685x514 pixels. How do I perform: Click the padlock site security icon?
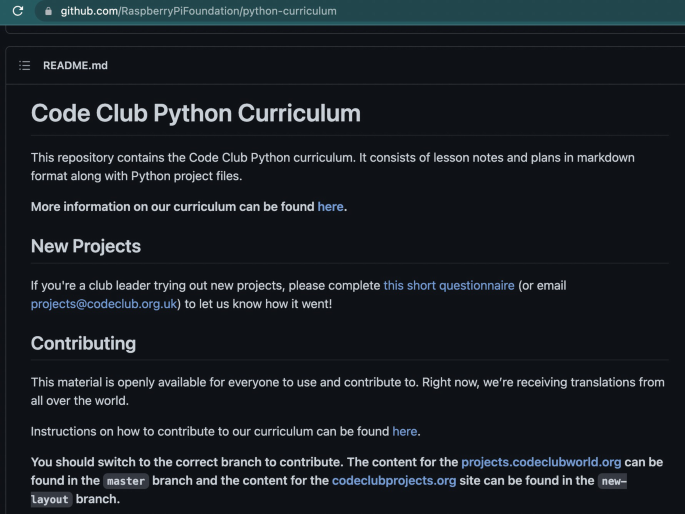[x=48, y=11]
